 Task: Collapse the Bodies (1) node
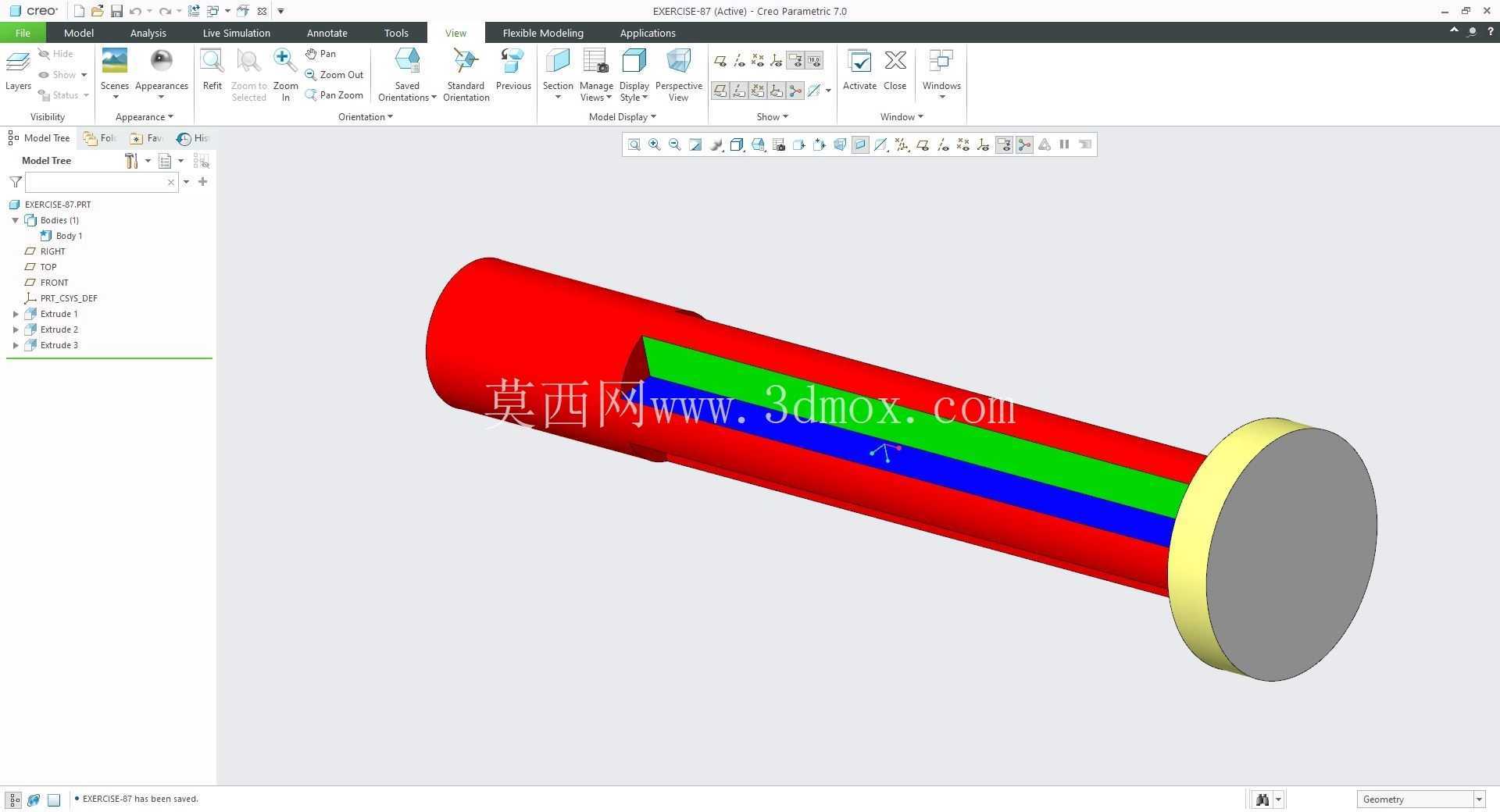(16, 220)
